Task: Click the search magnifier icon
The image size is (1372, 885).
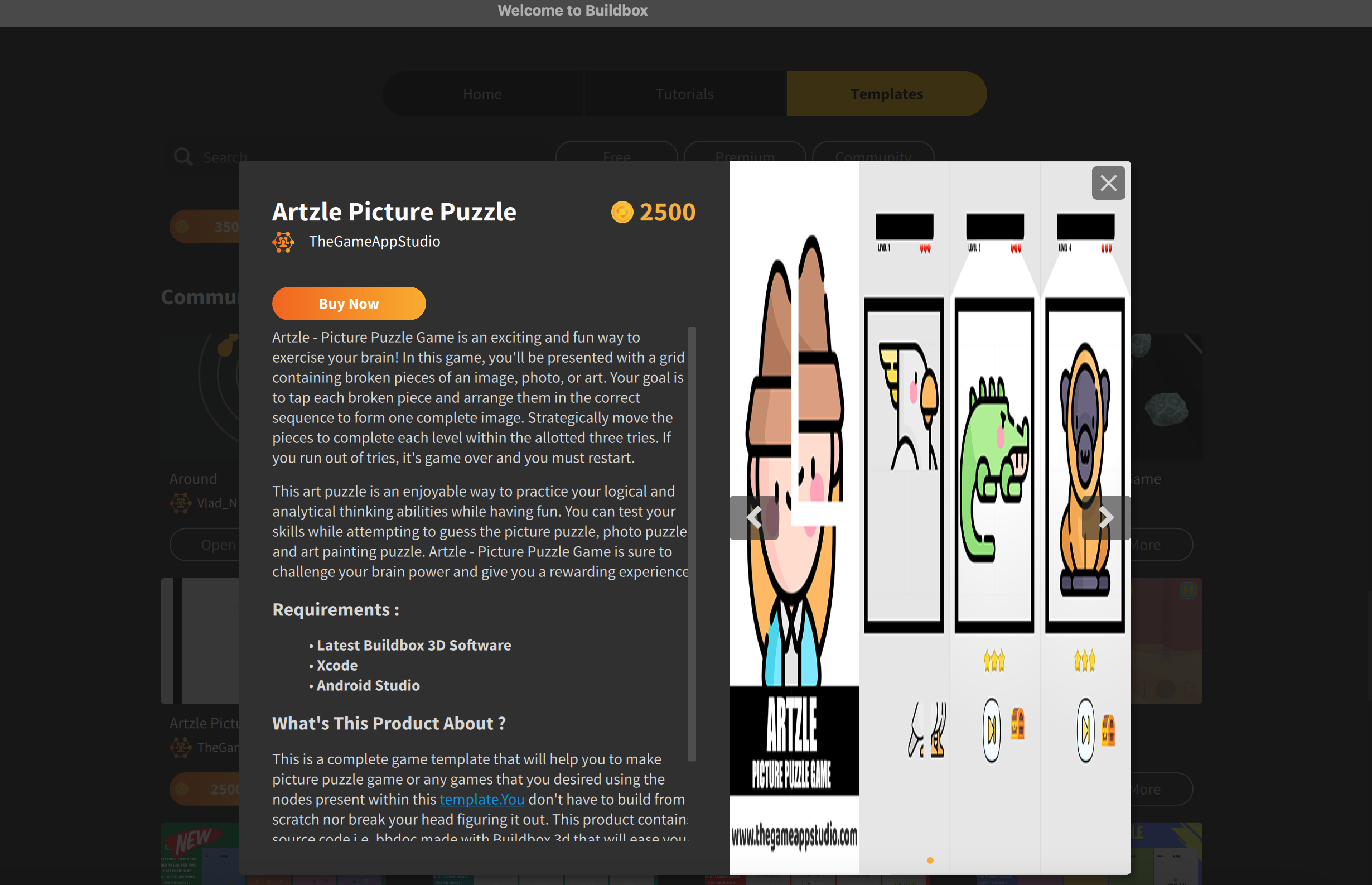Action: point(183,157)
